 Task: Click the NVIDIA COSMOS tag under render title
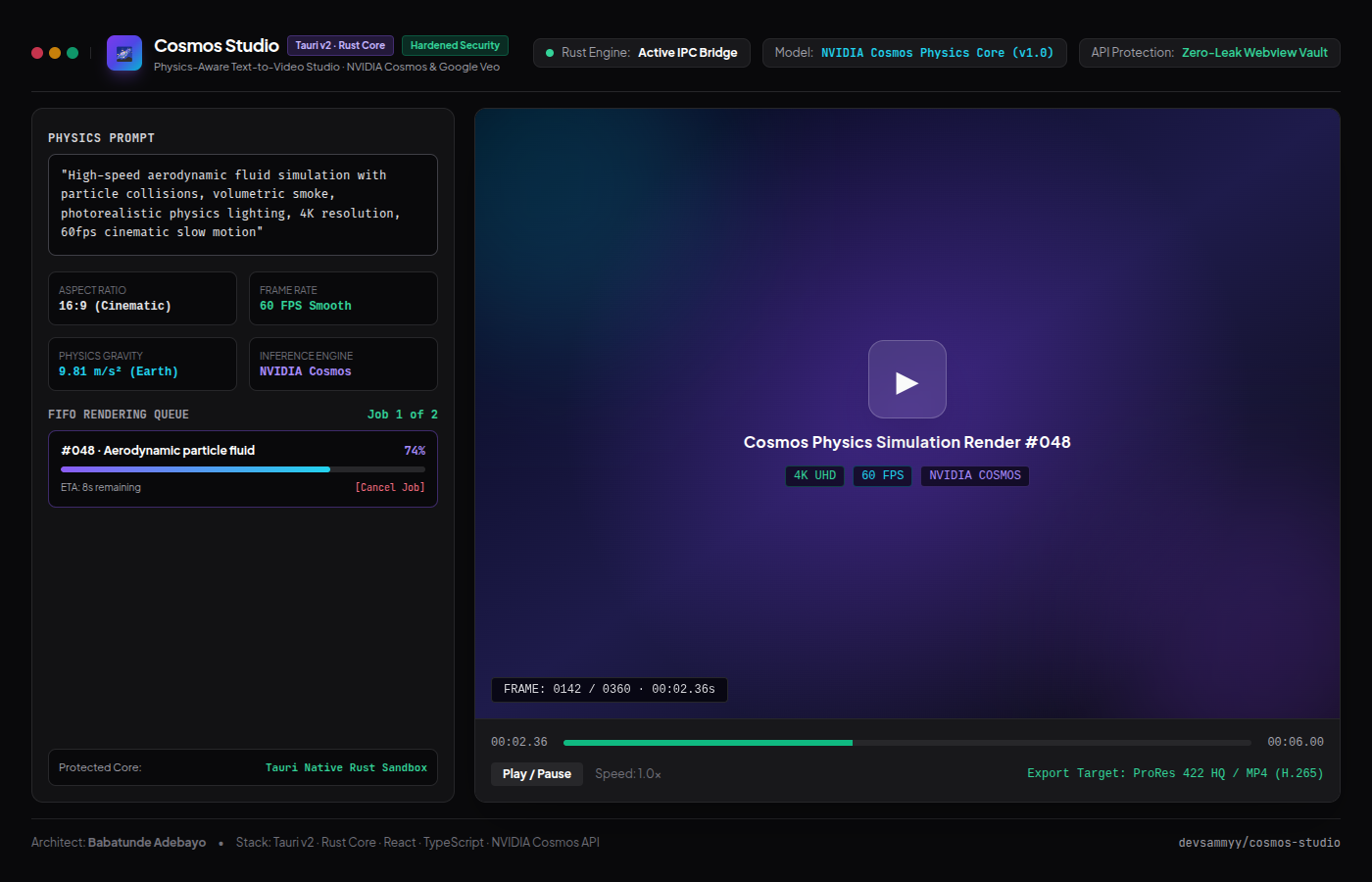[975, 476]
